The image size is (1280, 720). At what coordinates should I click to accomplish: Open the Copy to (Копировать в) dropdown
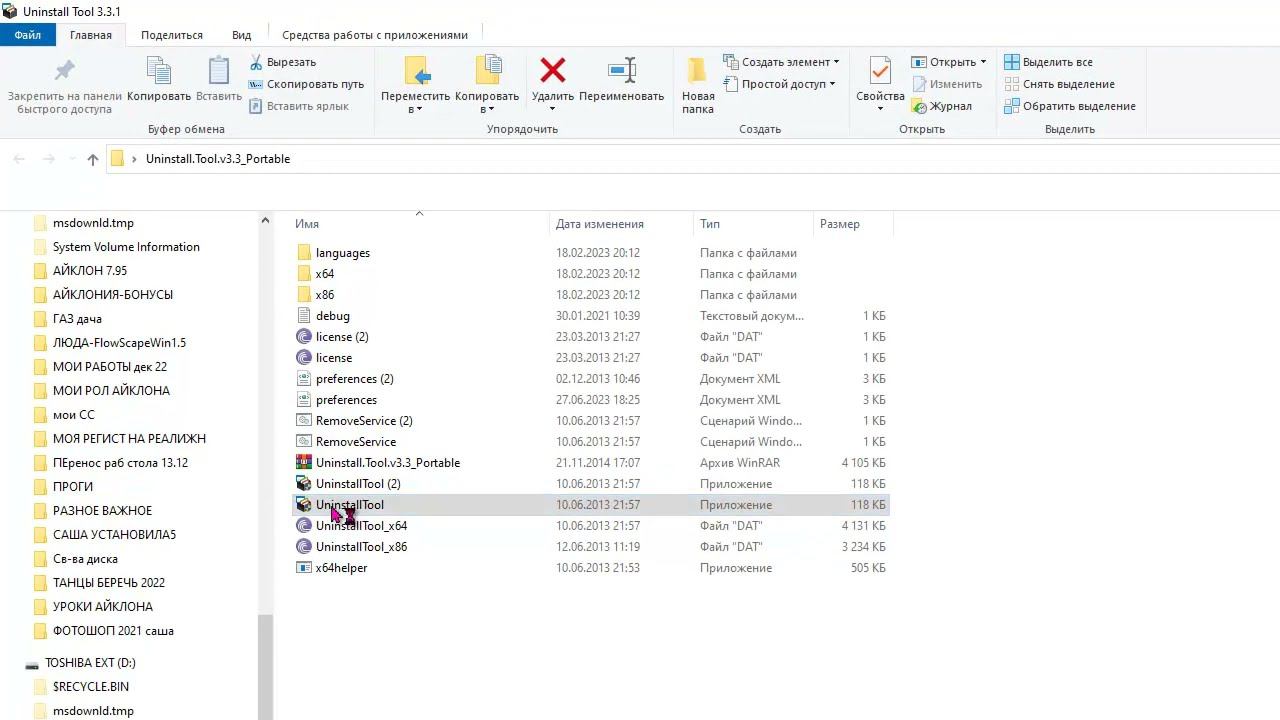pyautogui.click(x=487, y=103)
